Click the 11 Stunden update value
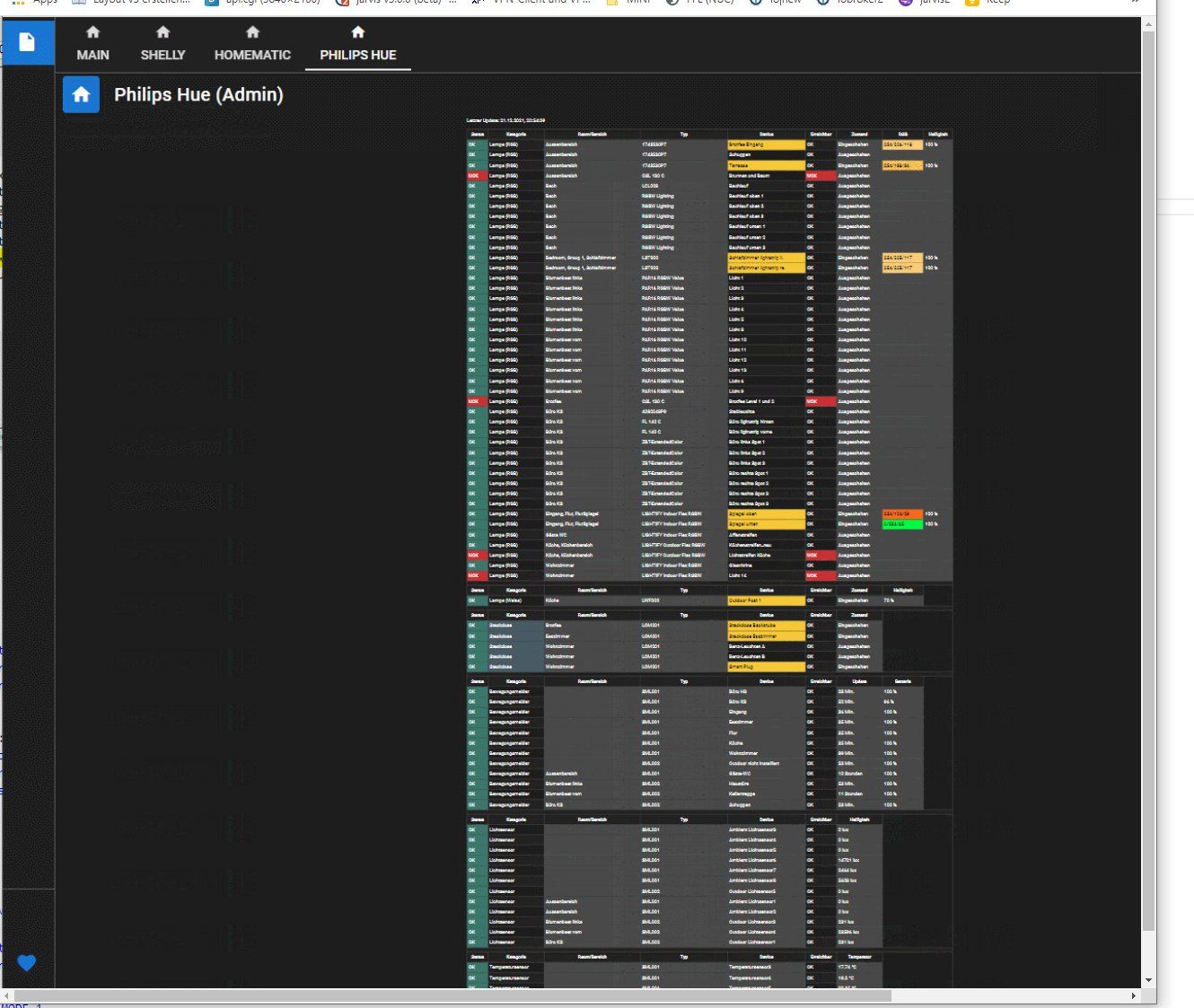This screenshot has width=1194, height=1008. click(859, 794)
